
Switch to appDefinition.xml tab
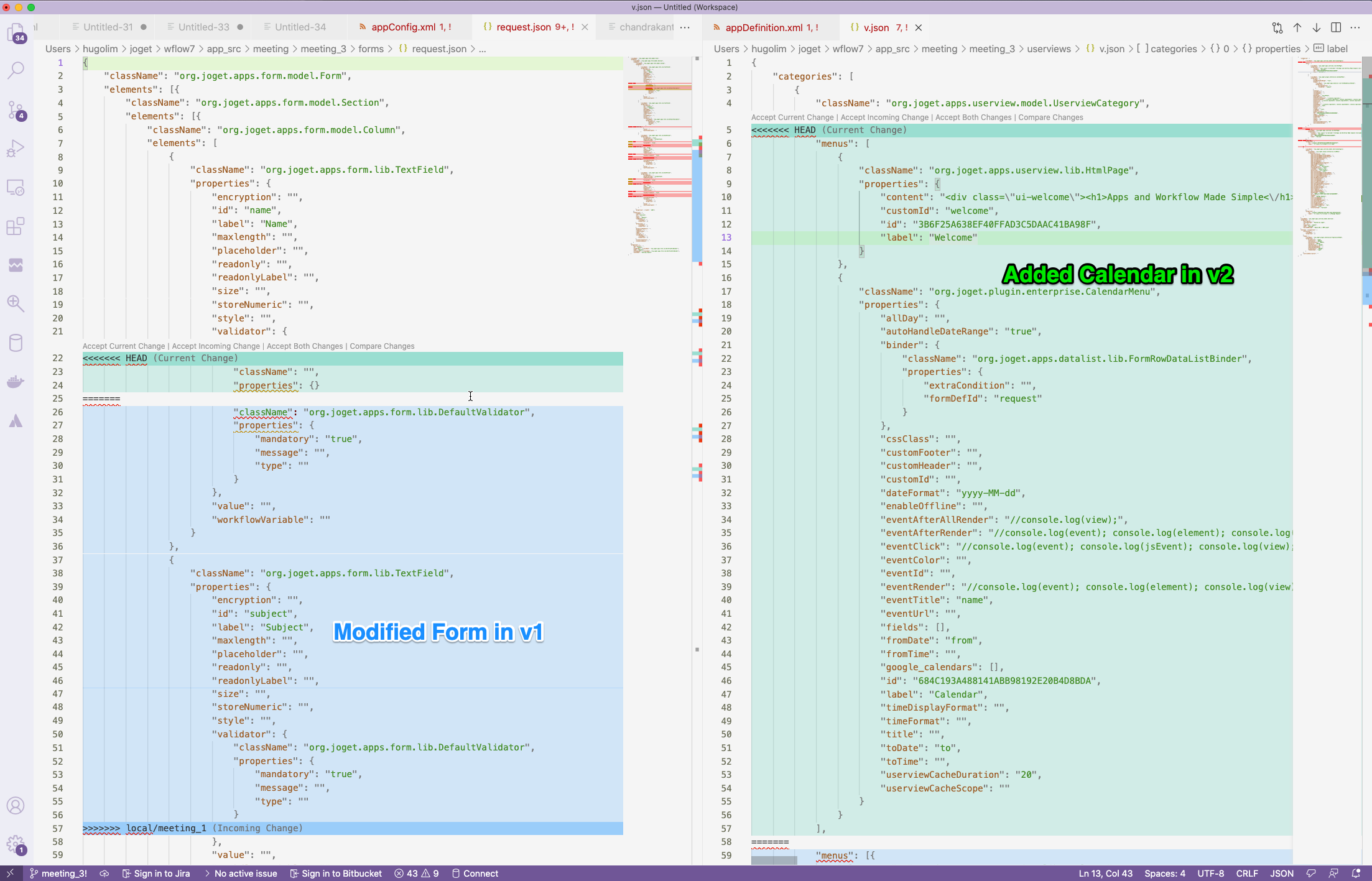pos(764,27)
